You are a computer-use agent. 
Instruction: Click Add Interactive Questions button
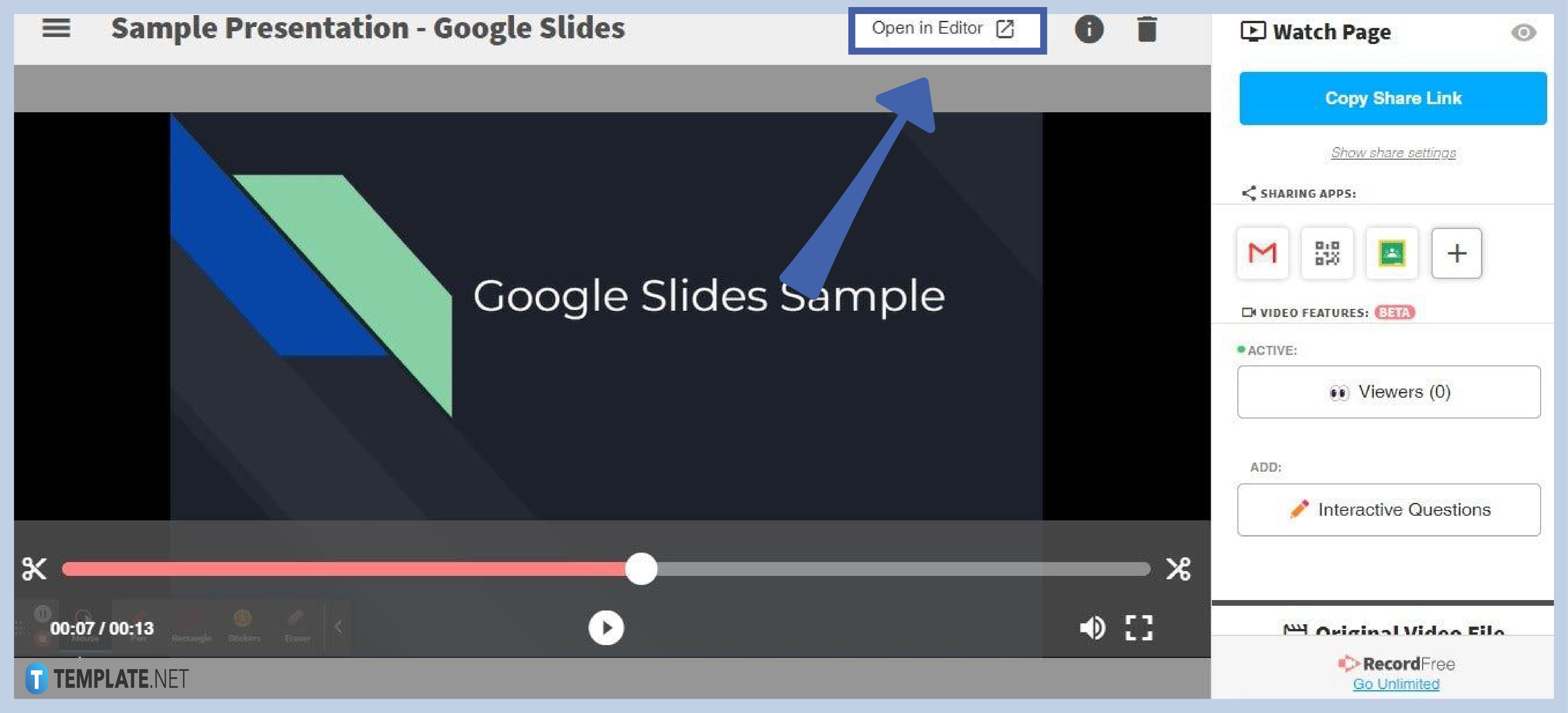1392,510
